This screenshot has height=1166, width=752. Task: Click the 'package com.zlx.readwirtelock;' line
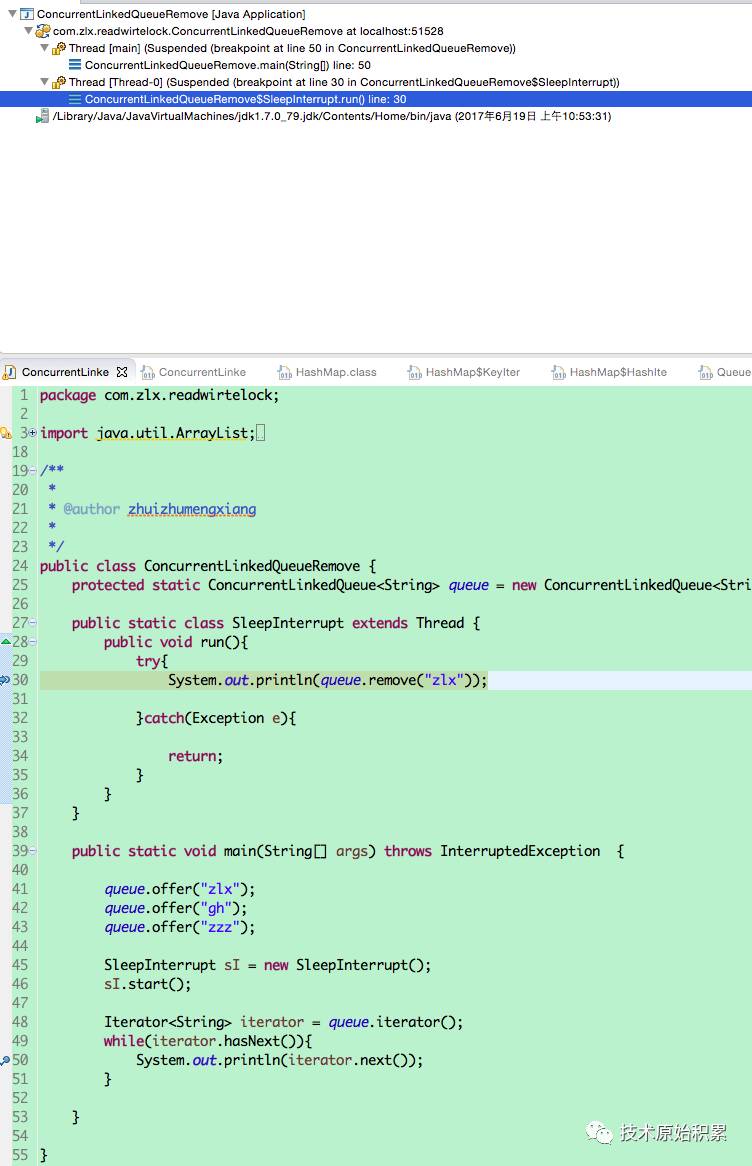click(159, 395)
